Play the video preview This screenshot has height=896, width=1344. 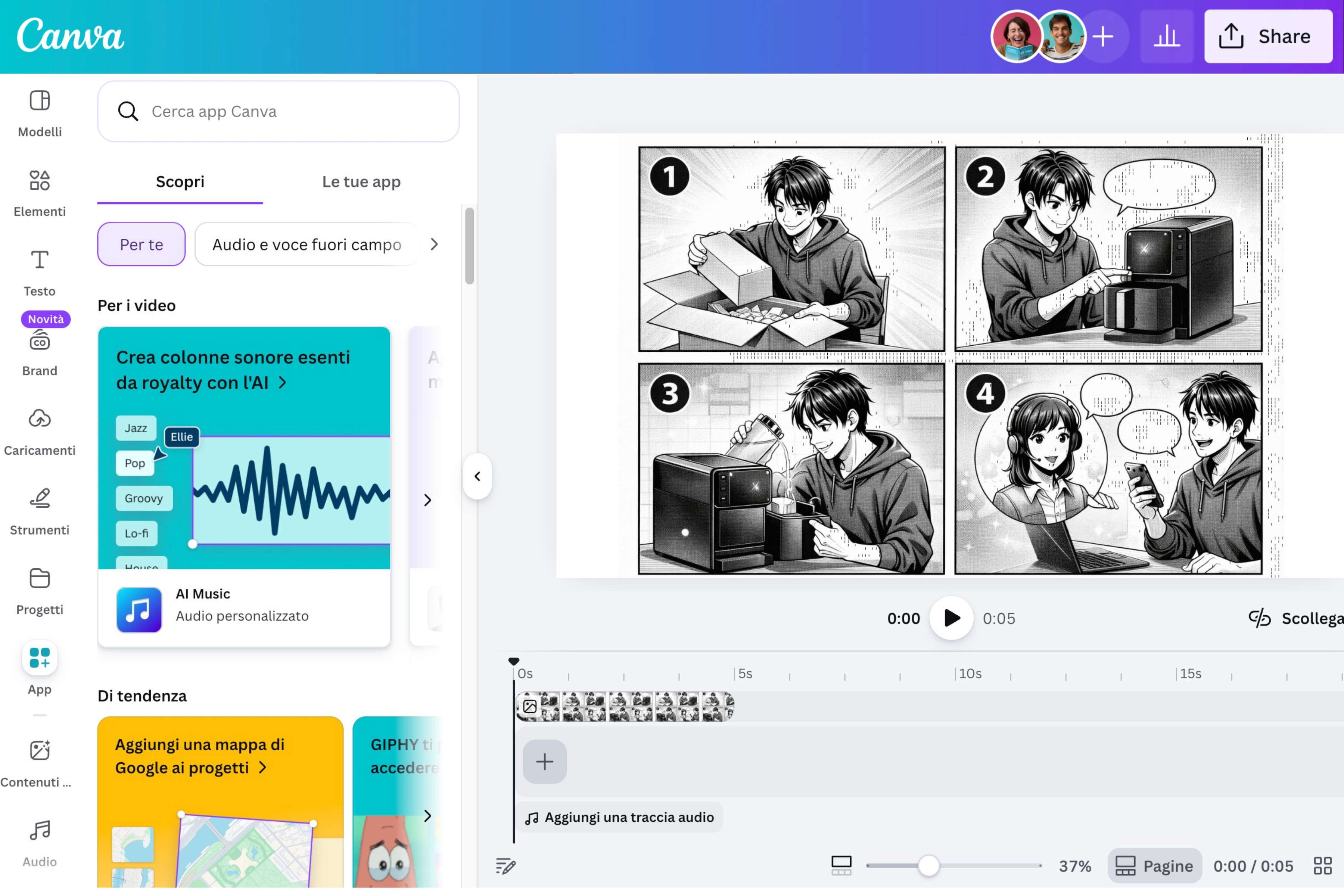point(951,618)
